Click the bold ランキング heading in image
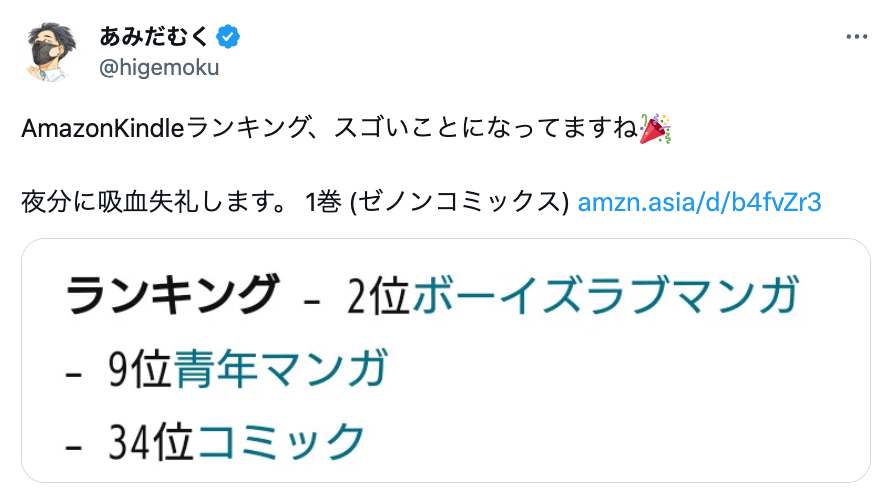Screen dimensions: 894x504 (x=171, y=297)
